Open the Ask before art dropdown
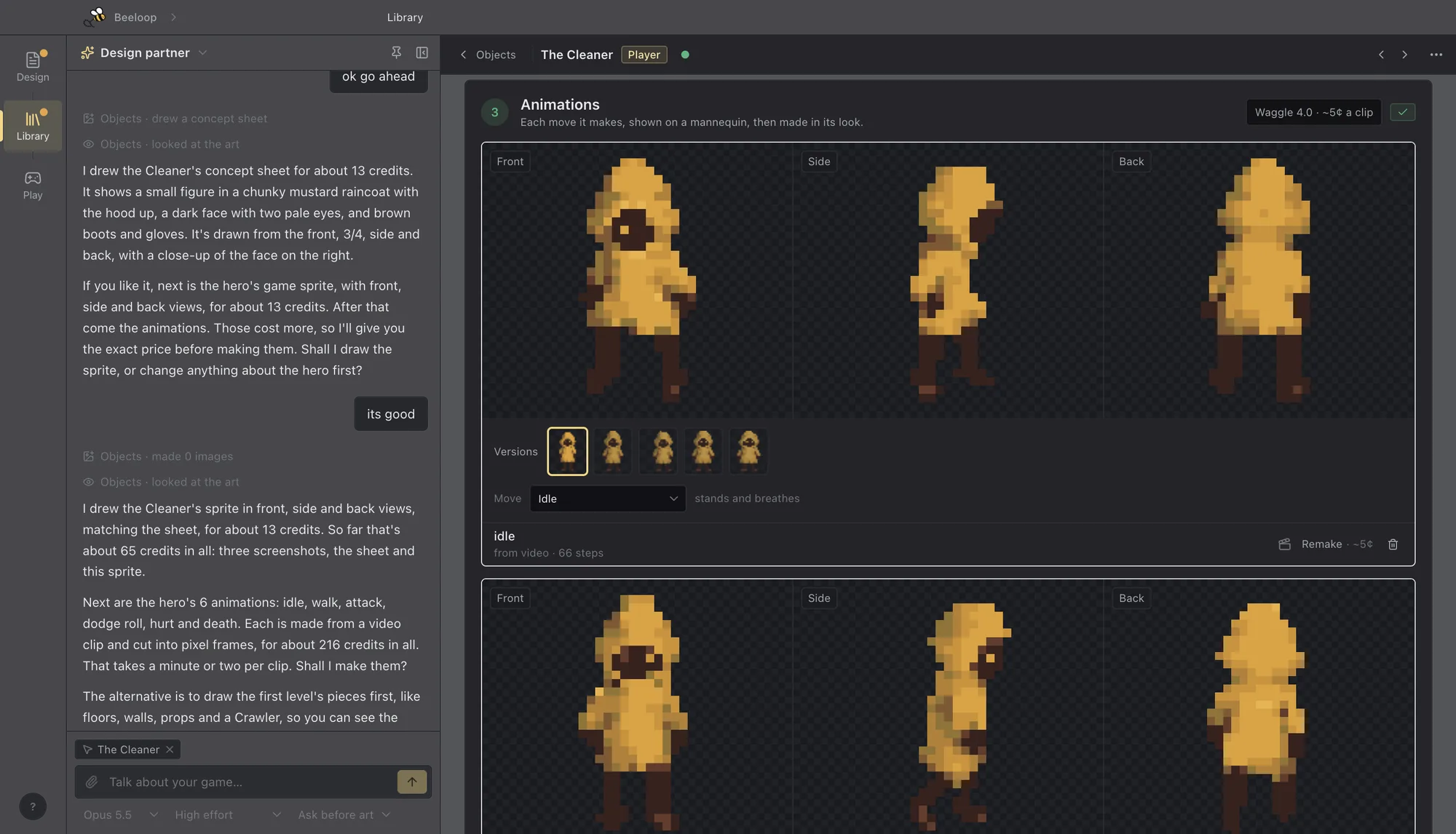Viewport: 1456px width, 834px height. pos(344,815)
